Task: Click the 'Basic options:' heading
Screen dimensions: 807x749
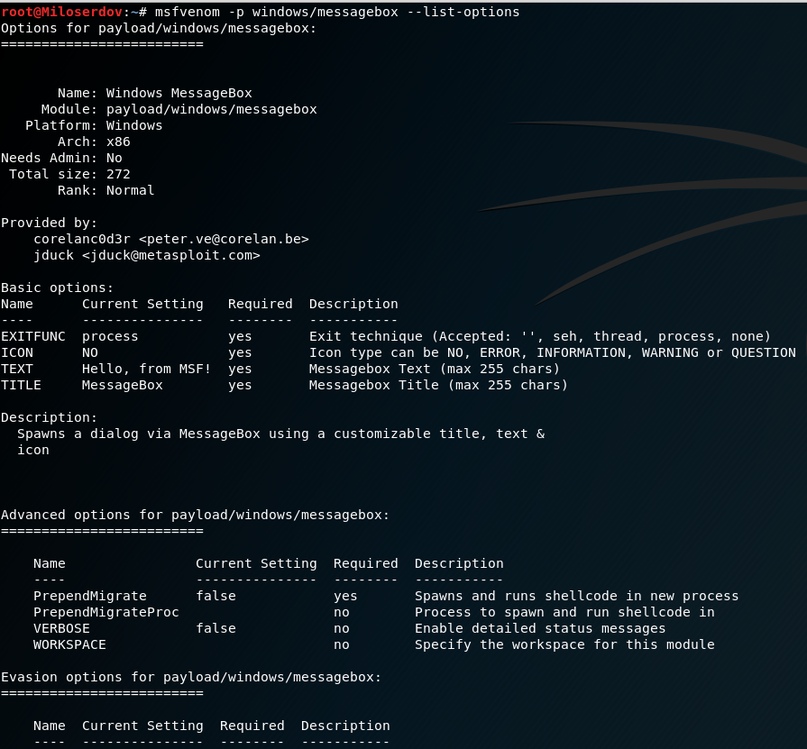Action: (x=57, y=287)
